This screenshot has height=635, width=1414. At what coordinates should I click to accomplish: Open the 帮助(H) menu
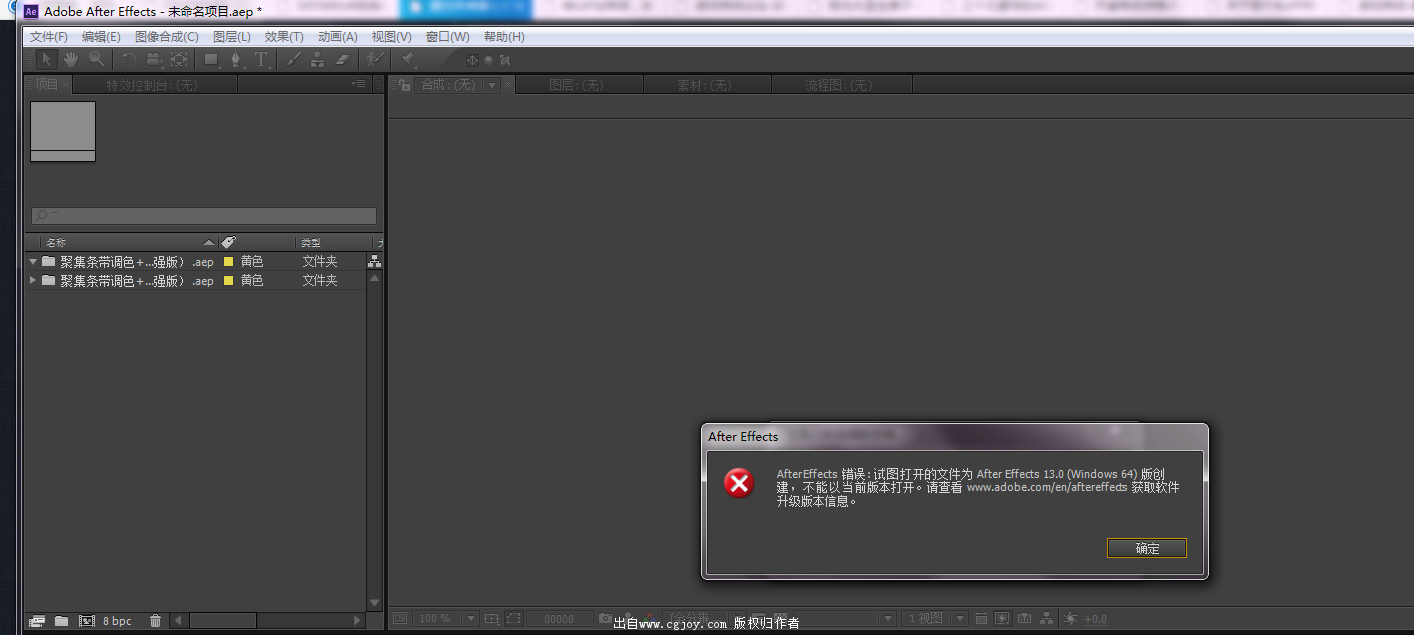tap(504, 37)
